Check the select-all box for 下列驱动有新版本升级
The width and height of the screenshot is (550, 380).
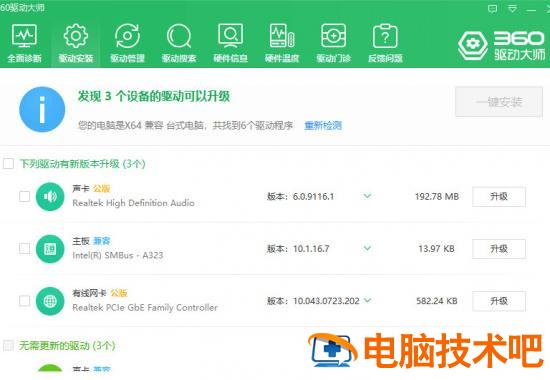(8, 164)
